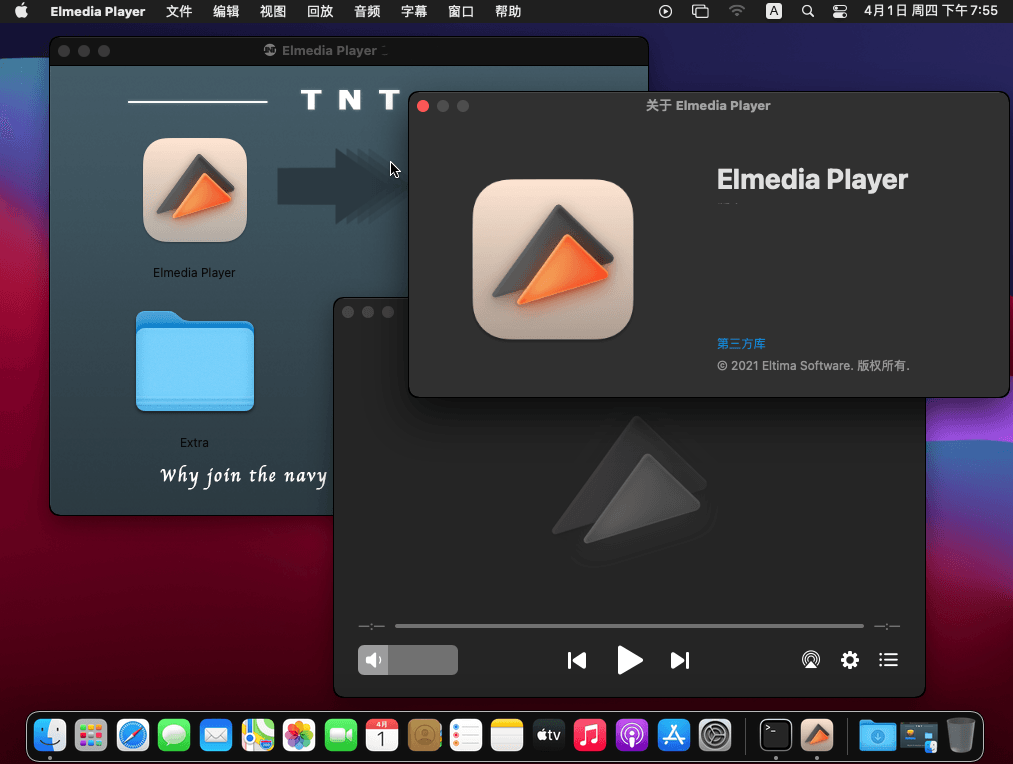Skip to the next track

tap(680, 660)
